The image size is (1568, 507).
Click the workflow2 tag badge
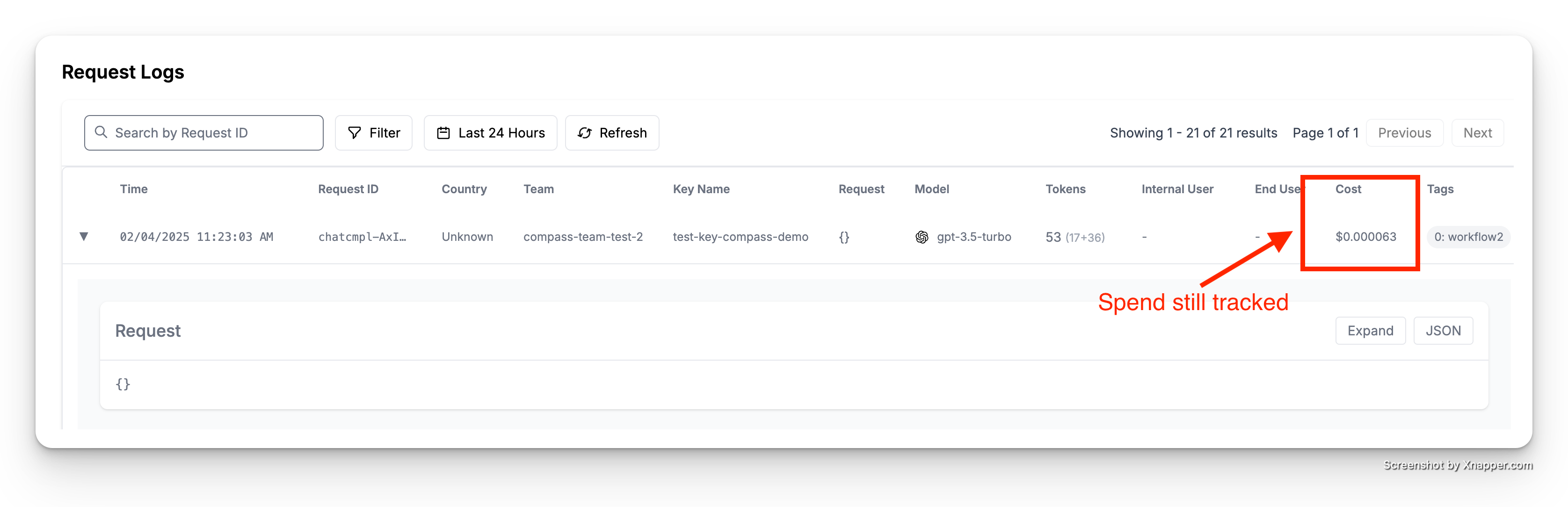tap(1467, 237)
